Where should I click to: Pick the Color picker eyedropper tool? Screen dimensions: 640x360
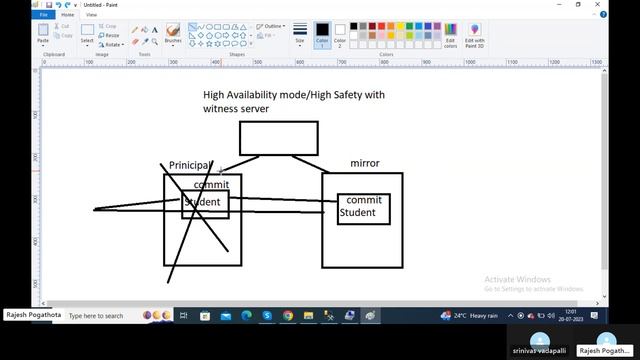(145, 42)
